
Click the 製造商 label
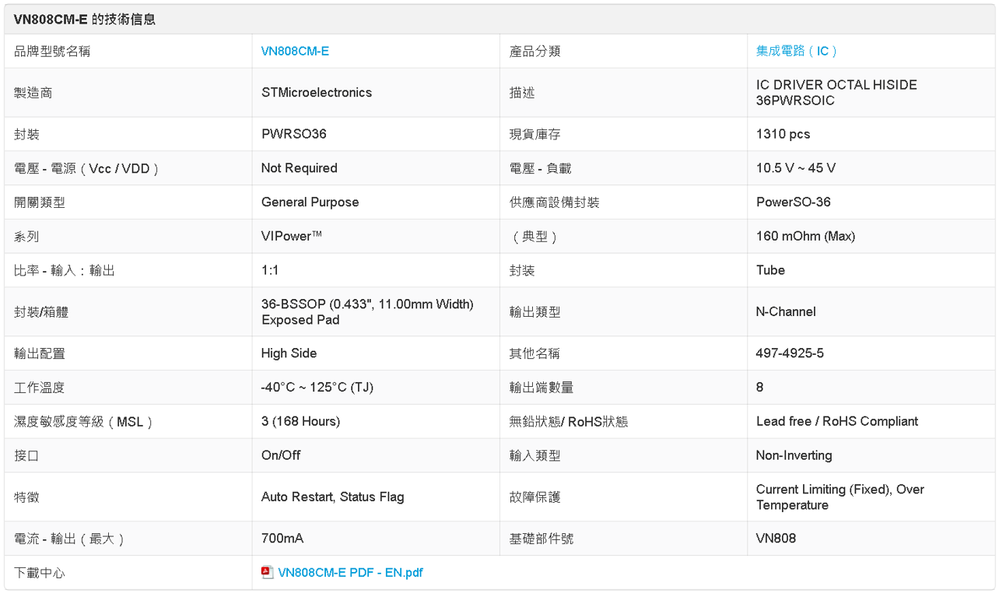tap(33, 92)
